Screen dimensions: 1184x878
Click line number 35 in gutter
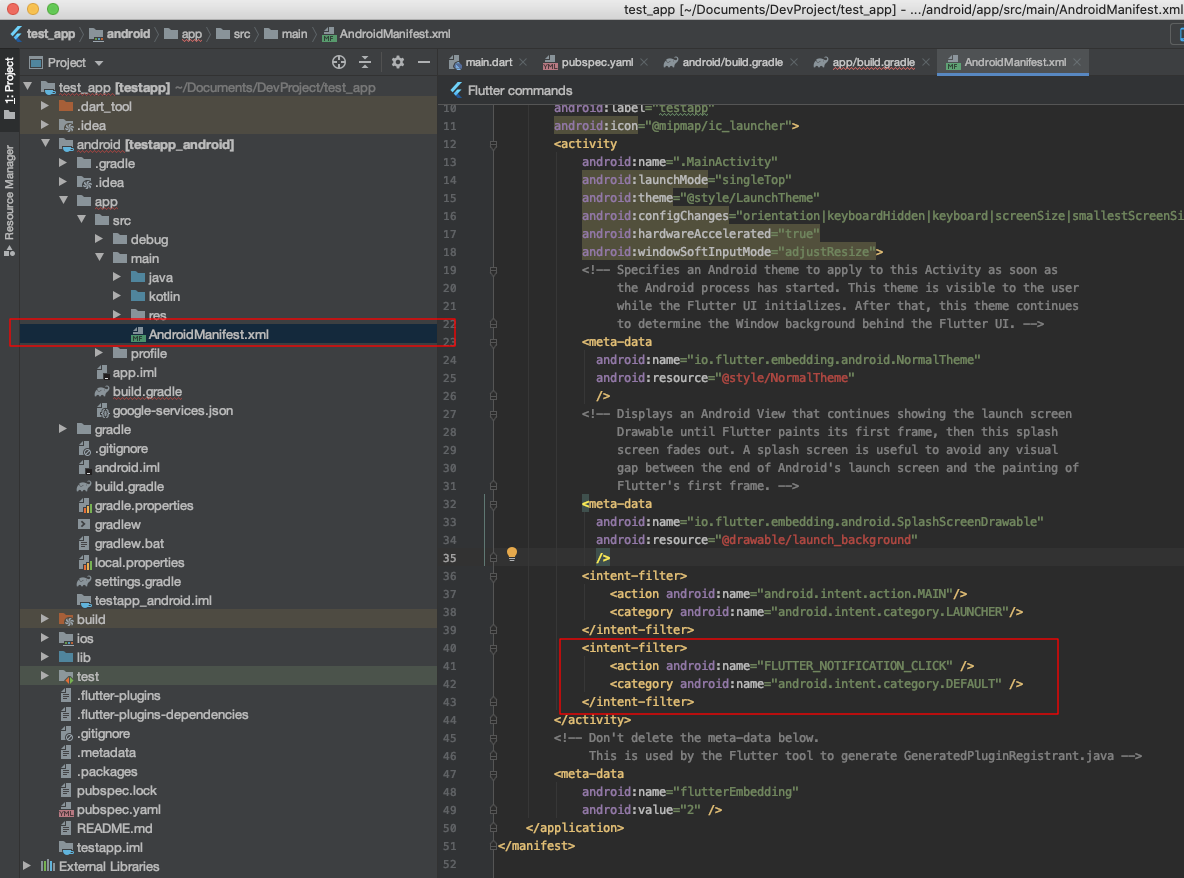449,558
